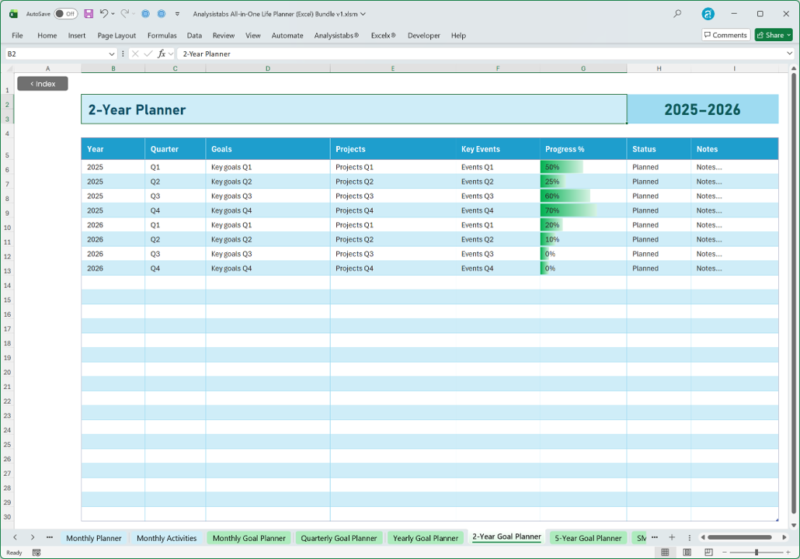Open the Formulas ribbon tab
Viewport: 800px width, 559px height.
161,35
